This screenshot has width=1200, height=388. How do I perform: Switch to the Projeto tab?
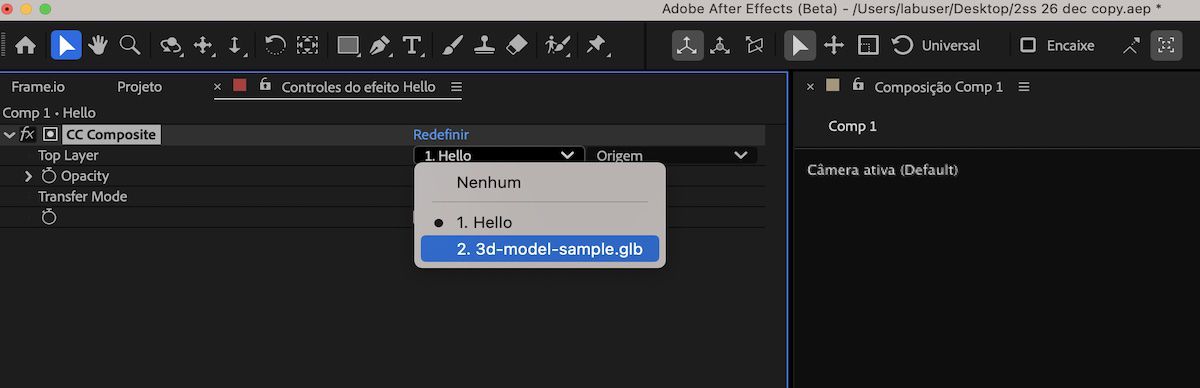pyautogui.click(x=139, y=87)
